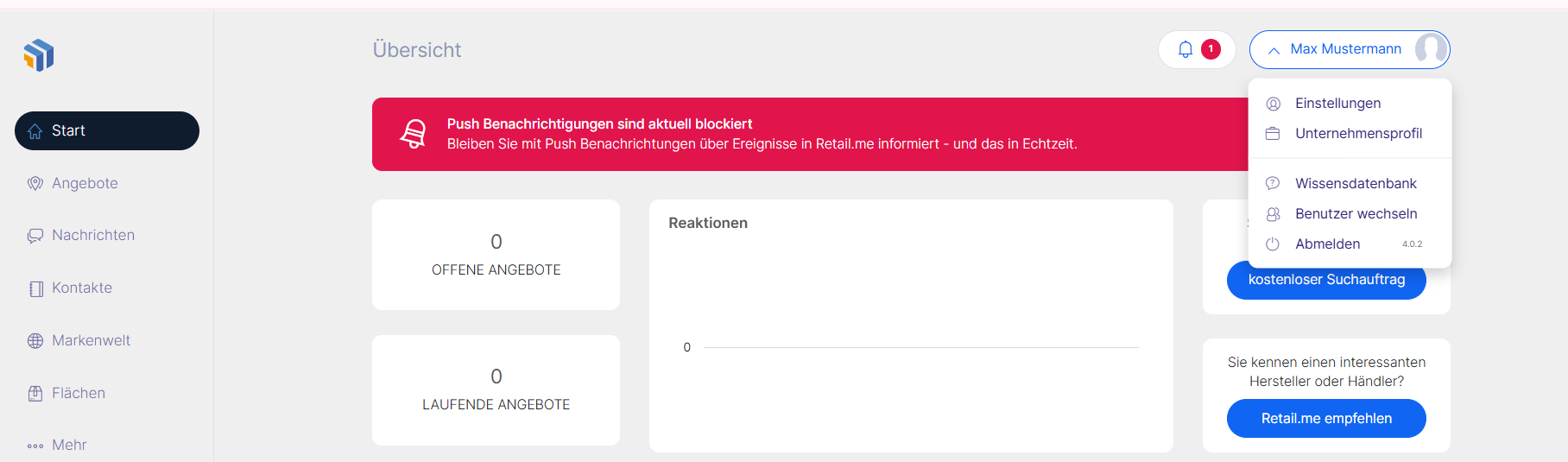Go to the Start page
1568x462 pixels.
pyautogui.click(x=107, y=131)
